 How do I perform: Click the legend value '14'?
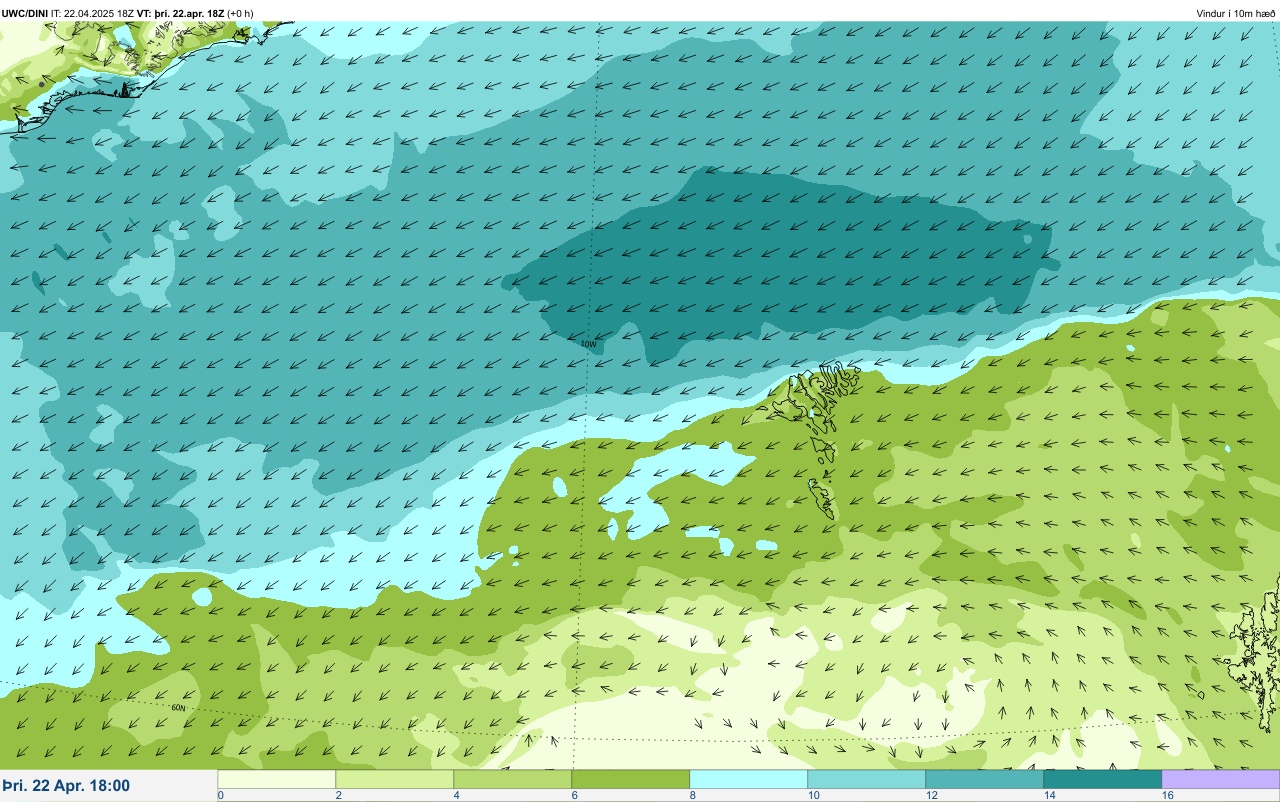coord(1050,795)
